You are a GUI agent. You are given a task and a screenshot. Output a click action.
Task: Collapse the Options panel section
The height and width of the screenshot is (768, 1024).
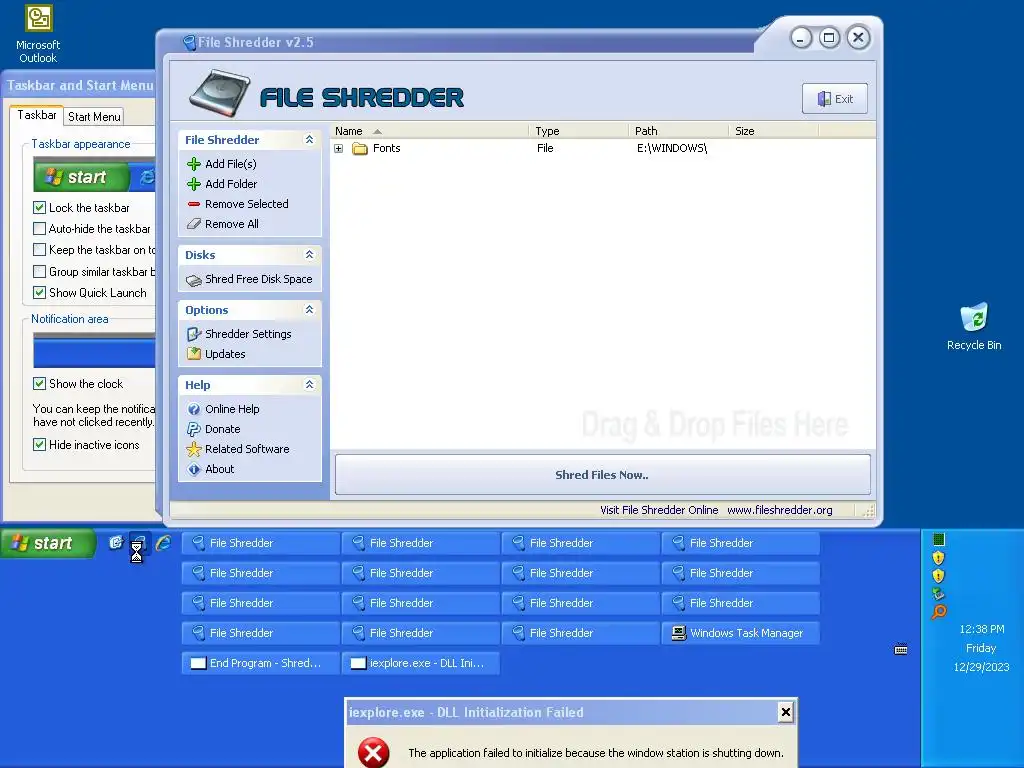coord(310,310)
